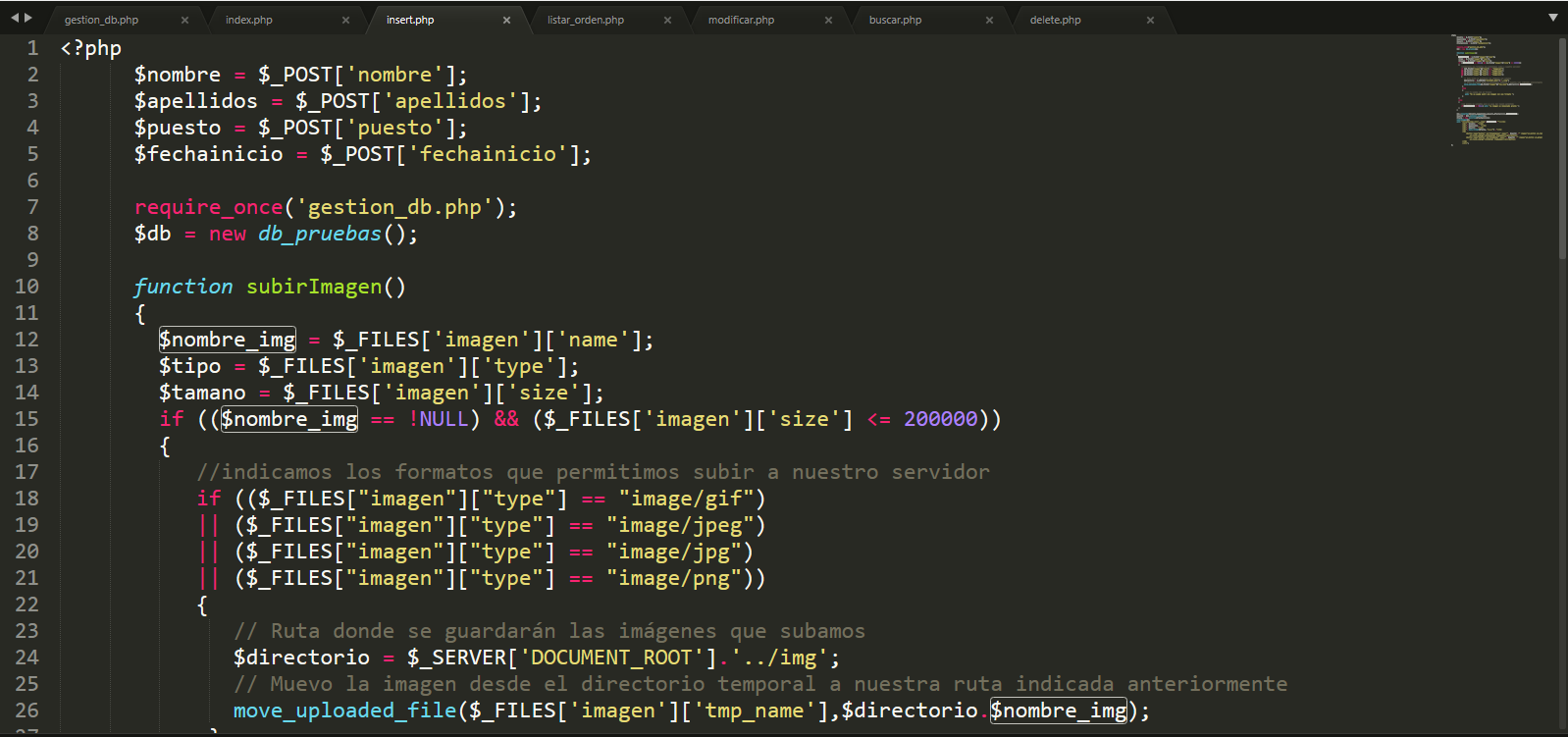
Task: Click the "image/gif" string
Action: 686,499
